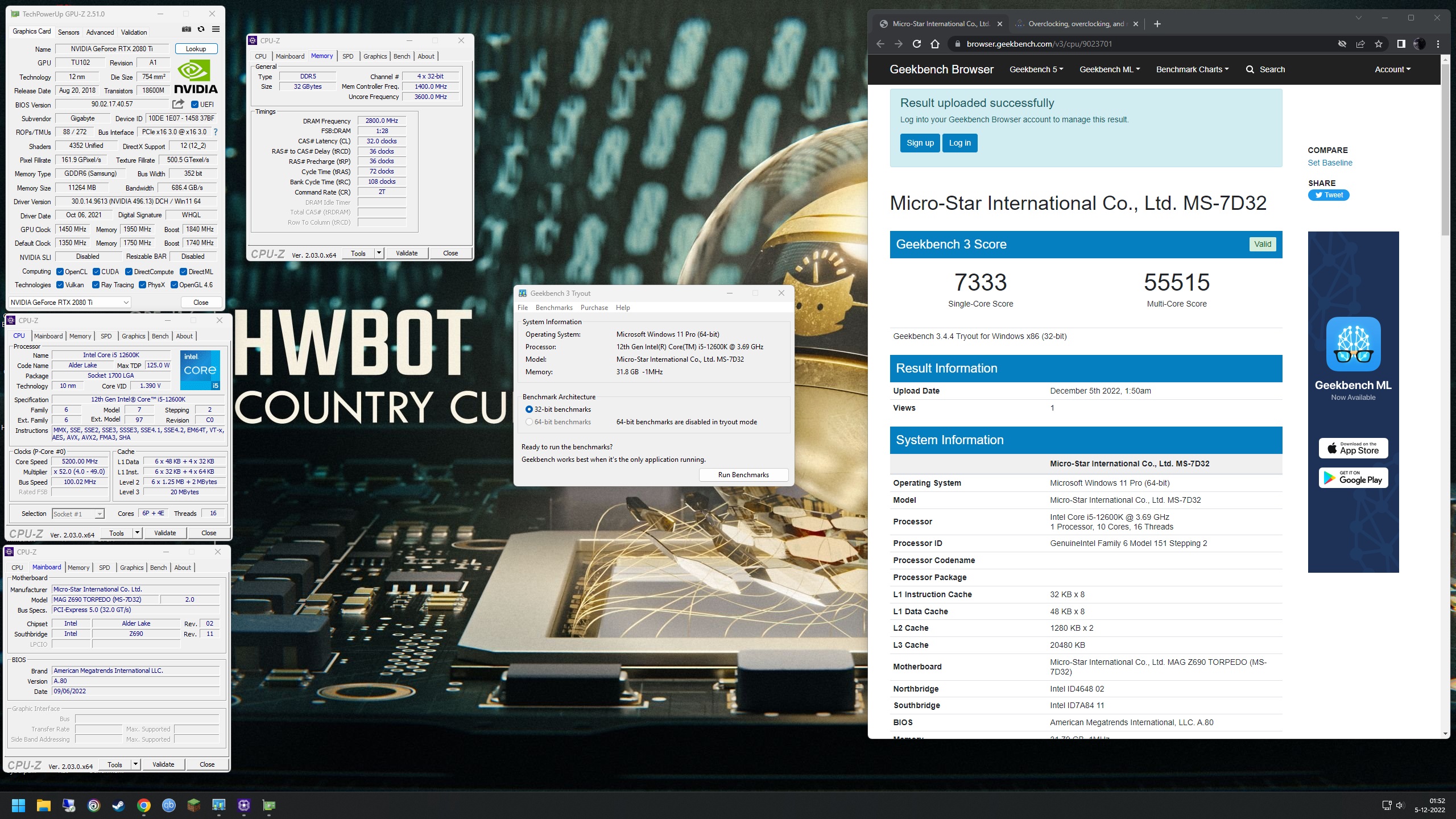Switch to the Sensors tab in GPU-Z
The width and height of the screenshot is (1456, 819).
point(68,32)
